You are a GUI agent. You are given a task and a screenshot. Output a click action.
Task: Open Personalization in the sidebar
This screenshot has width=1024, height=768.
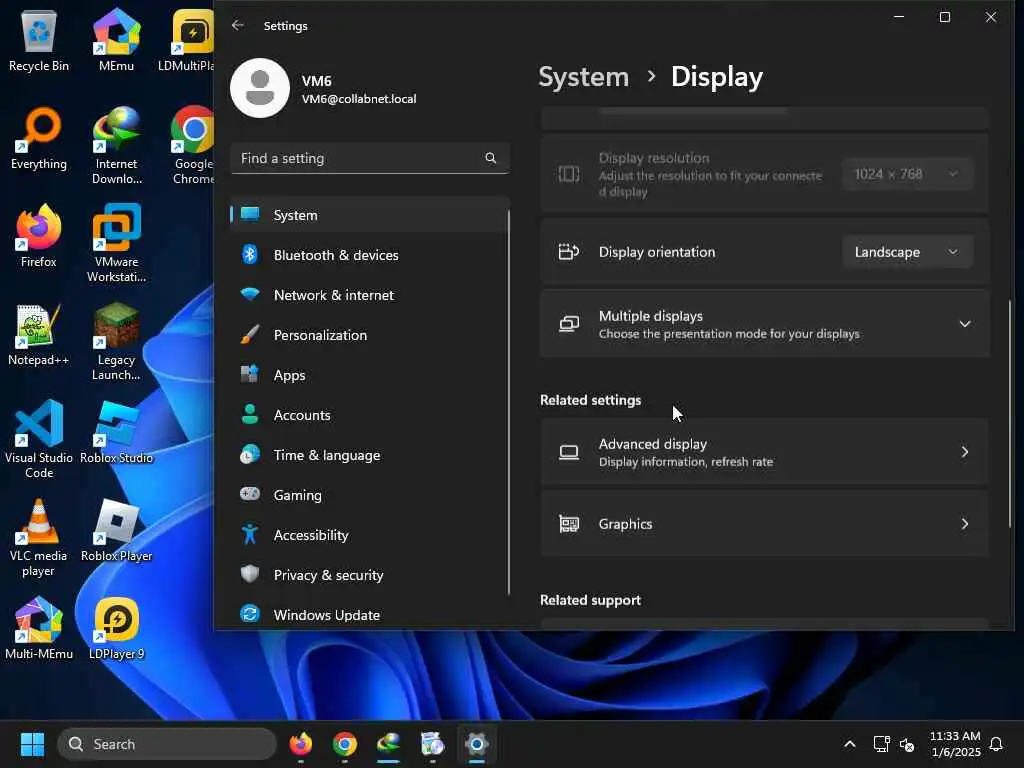[x=370, y=335]
